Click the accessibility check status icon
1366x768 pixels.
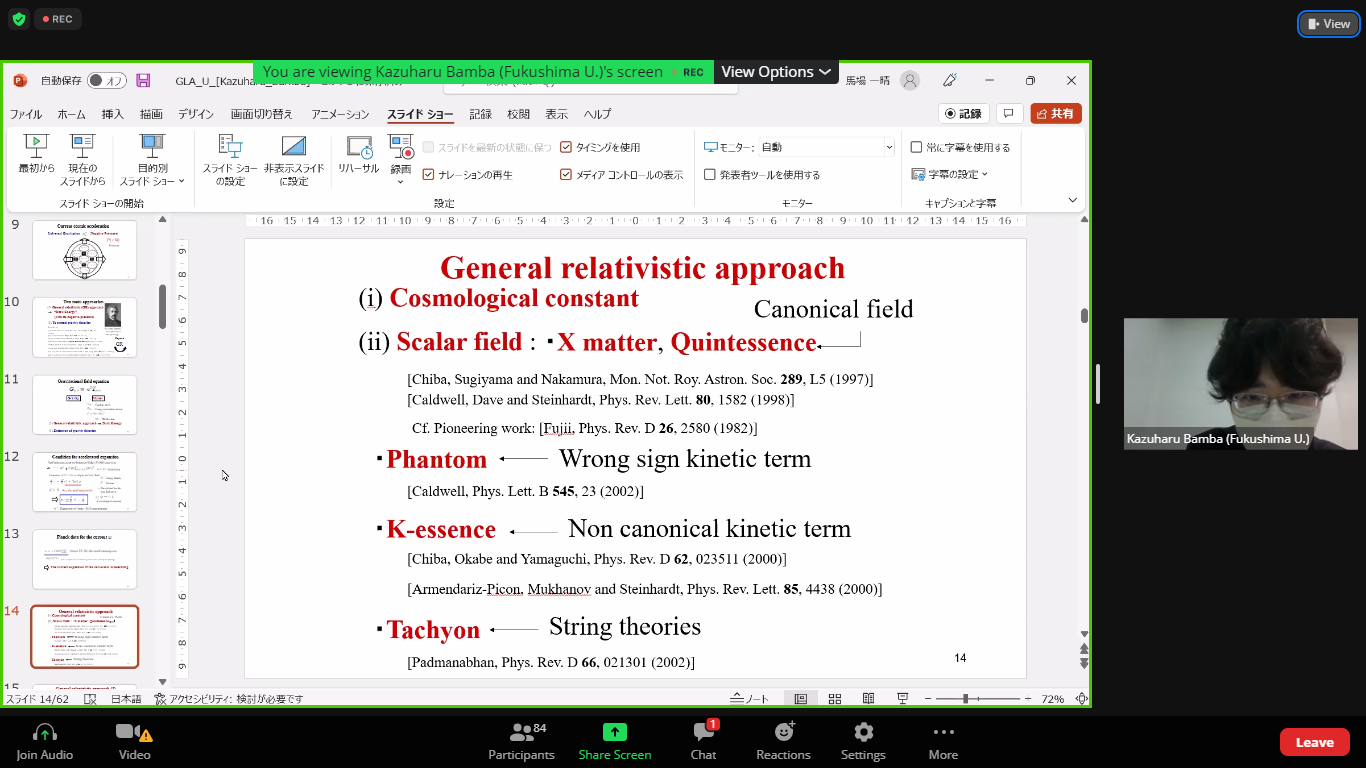160,699
